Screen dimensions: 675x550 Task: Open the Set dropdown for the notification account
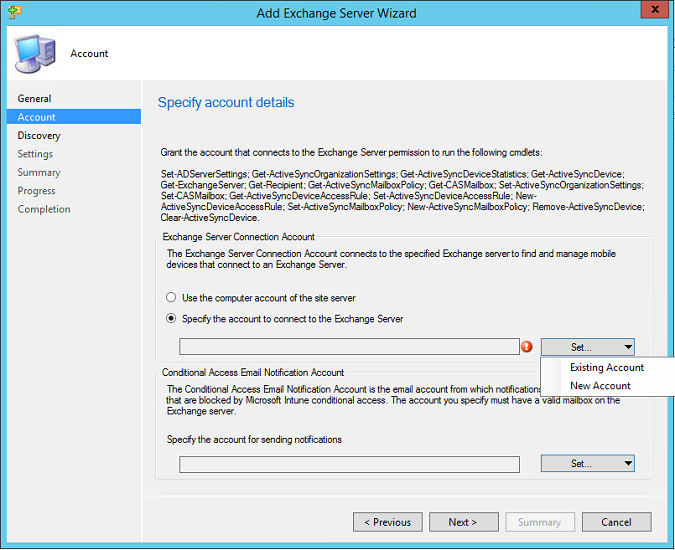click(588, 463)
